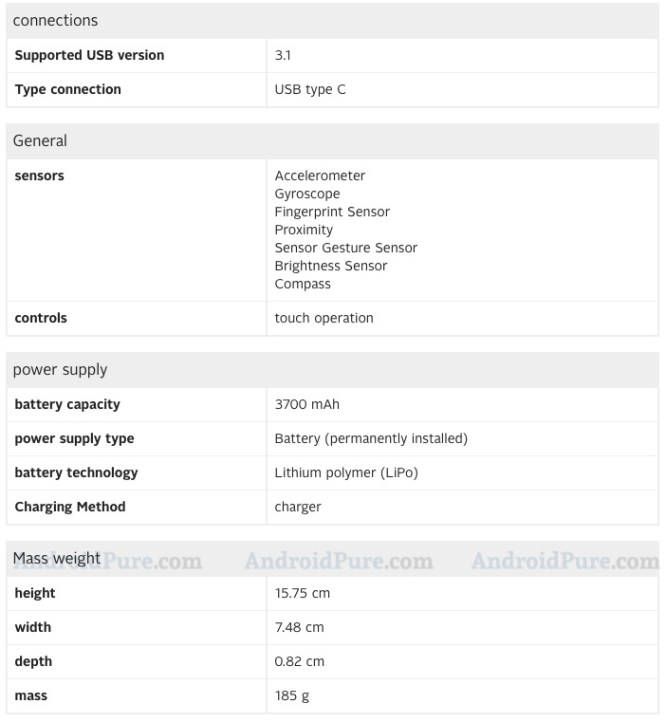Select the "Sensor Gesture Sensor" line

[346, 248]
